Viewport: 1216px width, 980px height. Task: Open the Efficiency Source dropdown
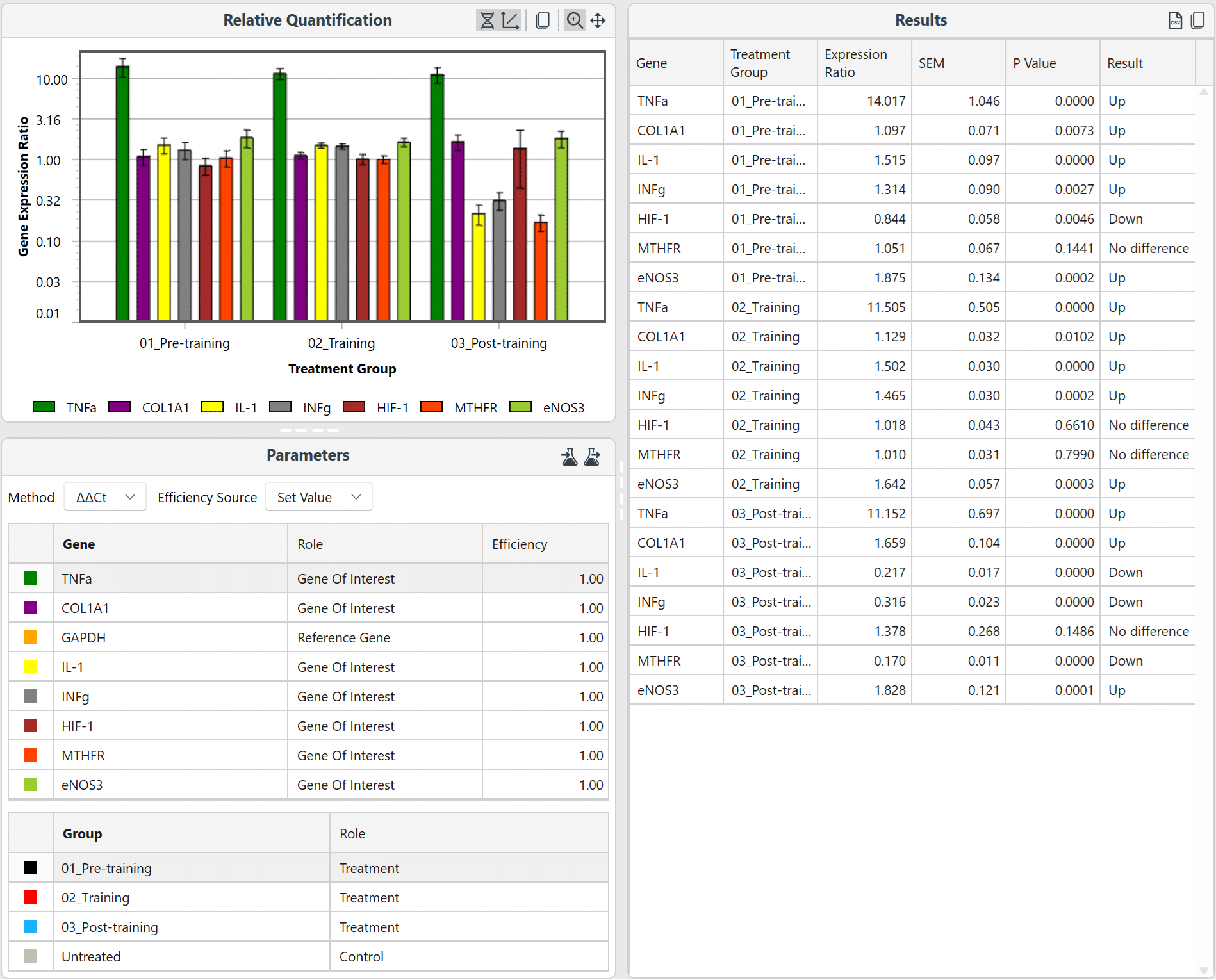(318, 497)
